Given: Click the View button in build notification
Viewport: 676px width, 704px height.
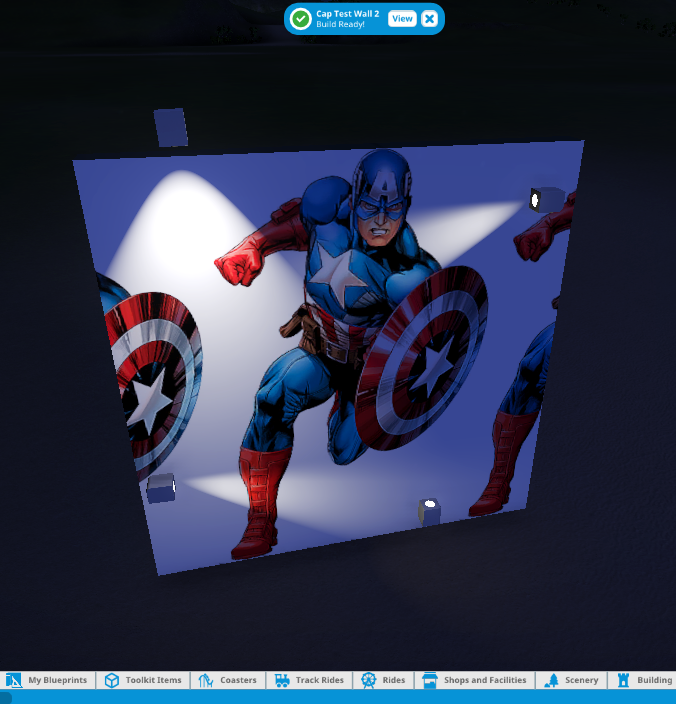Looking at the screenshot, I should pyautogui.click(x=402, y=19).
